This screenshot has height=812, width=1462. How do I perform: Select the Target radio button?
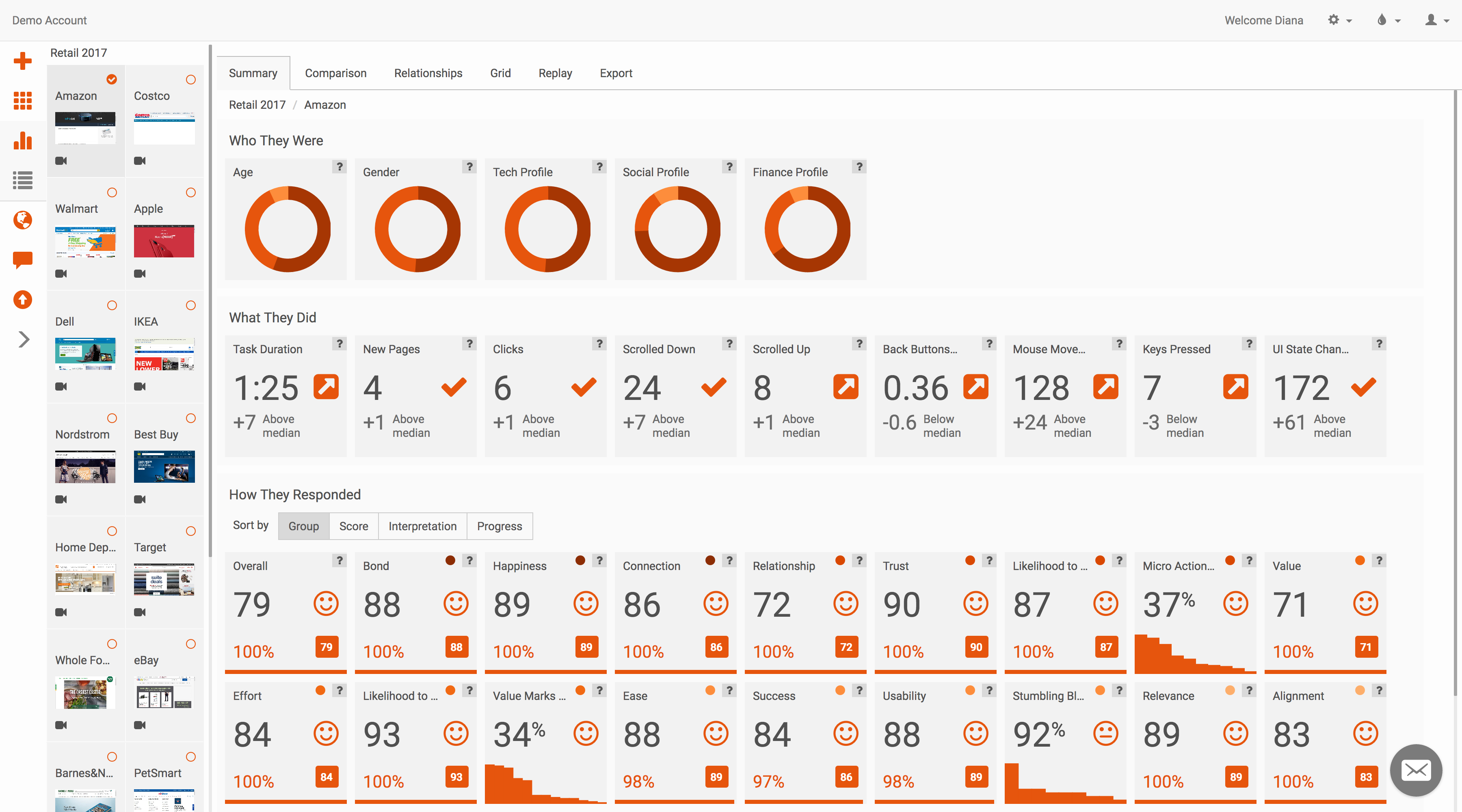pos(191,531)
